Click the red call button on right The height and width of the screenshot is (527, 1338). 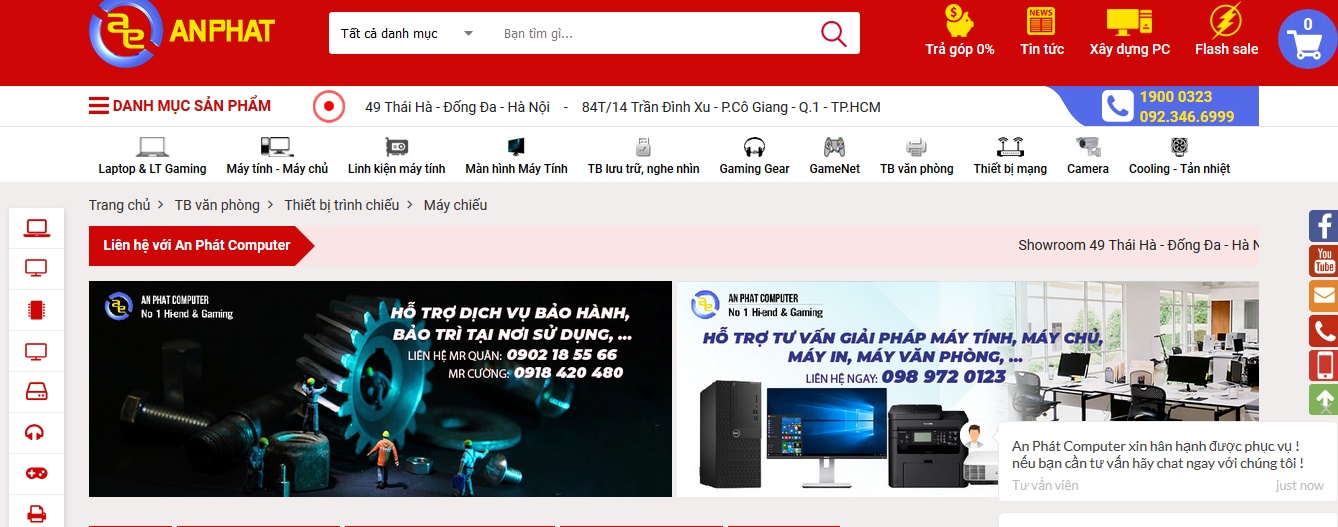pos(1324,331)
